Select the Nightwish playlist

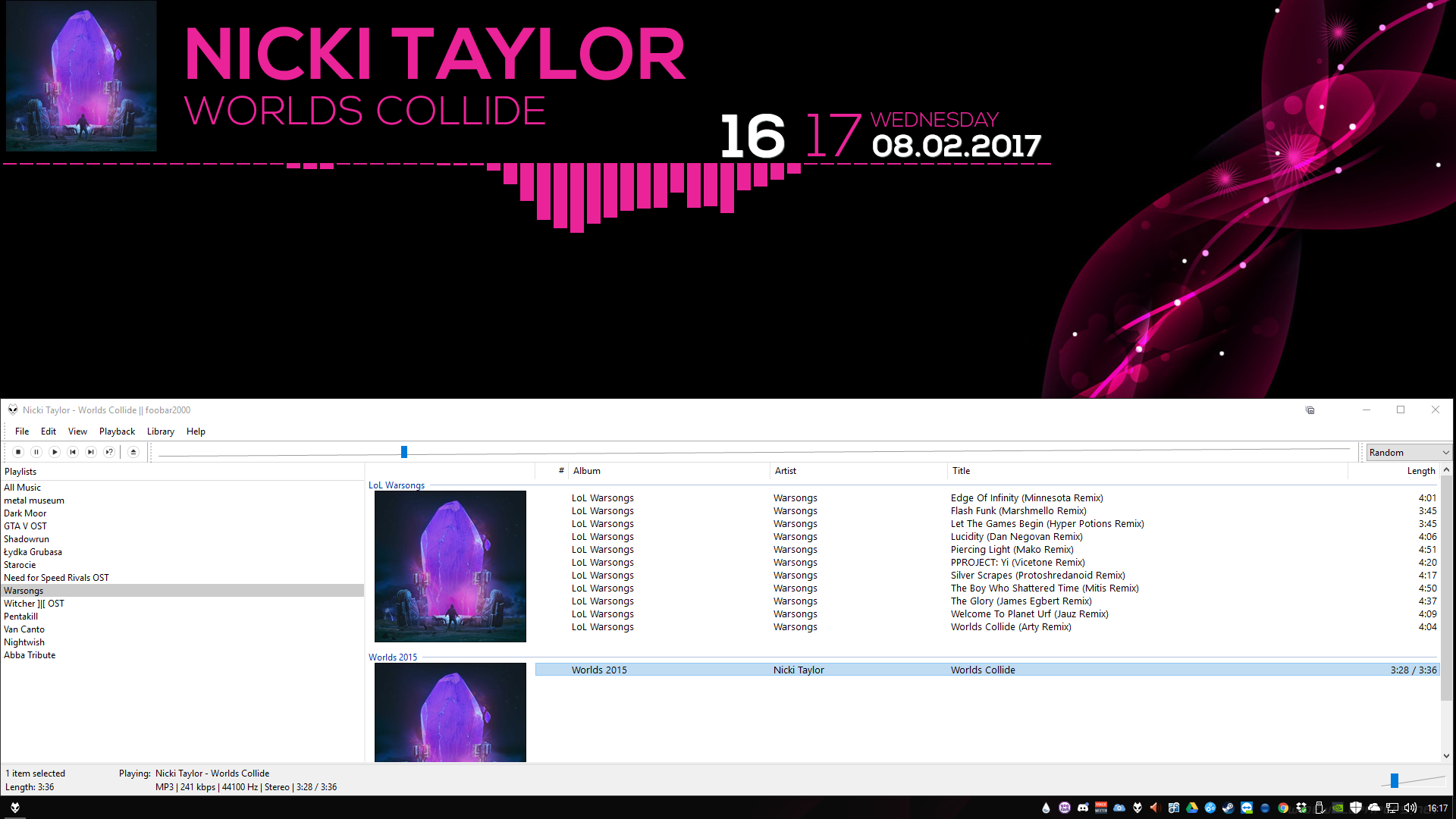(24, 642)
